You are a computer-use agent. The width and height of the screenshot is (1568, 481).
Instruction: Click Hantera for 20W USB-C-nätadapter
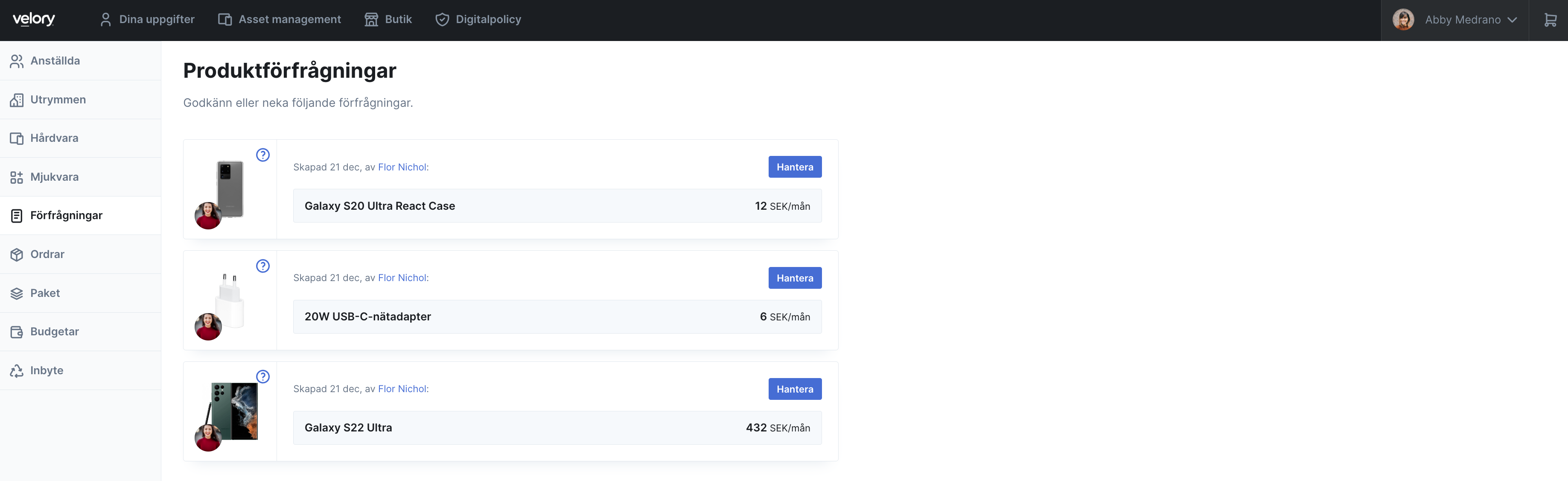click(x=794, y=278)
